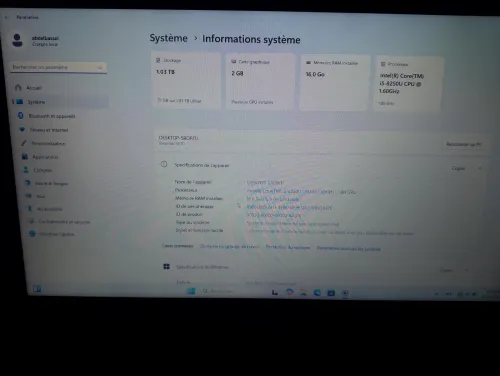Viewport: 500px width, 376px height.
Task: Open the Mémoire RAM installée 16,0 Go card
Action: click(x=335, y=83)
